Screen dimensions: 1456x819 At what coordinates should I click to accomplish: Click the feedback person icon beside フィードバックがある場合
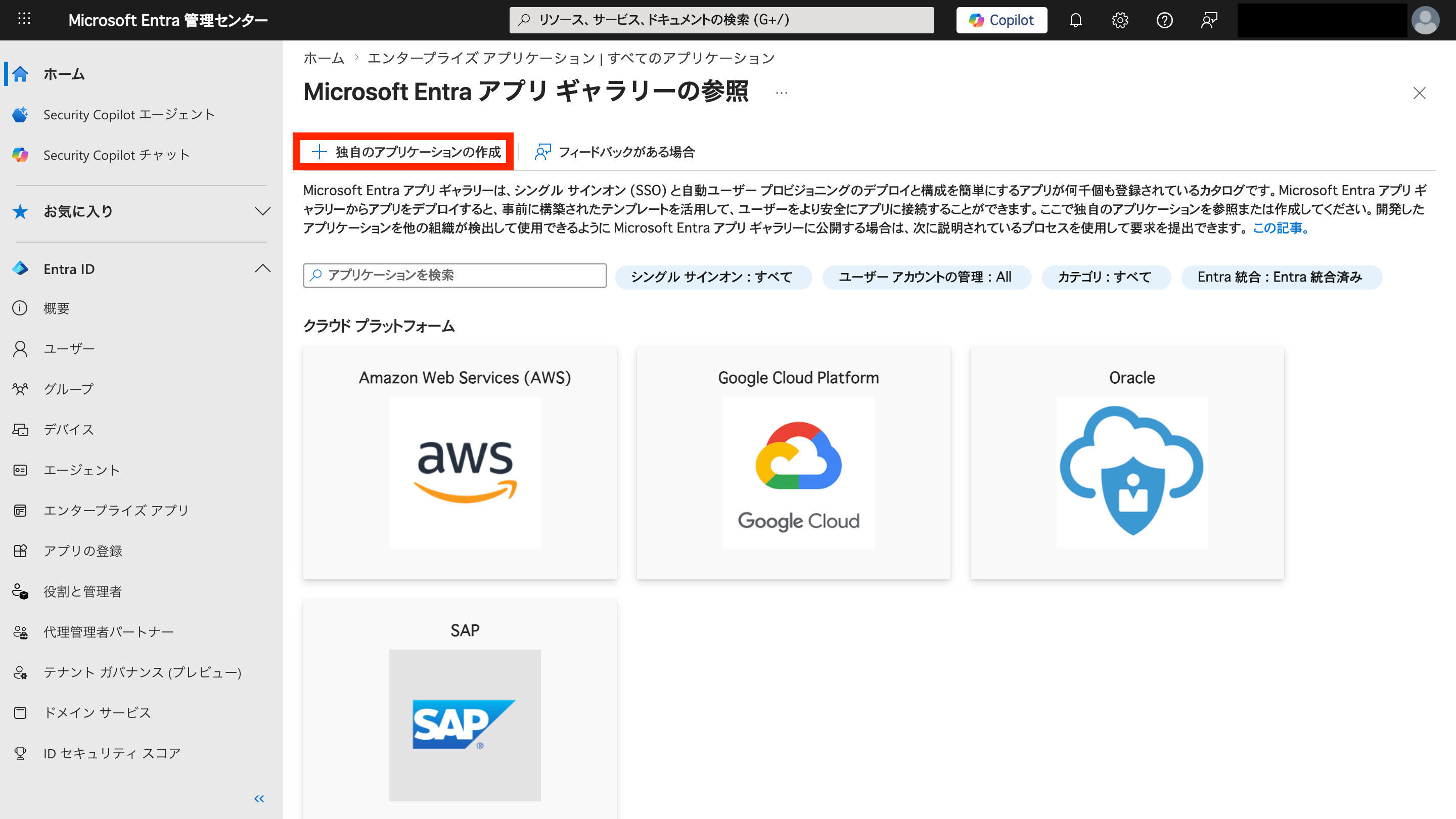542,152
